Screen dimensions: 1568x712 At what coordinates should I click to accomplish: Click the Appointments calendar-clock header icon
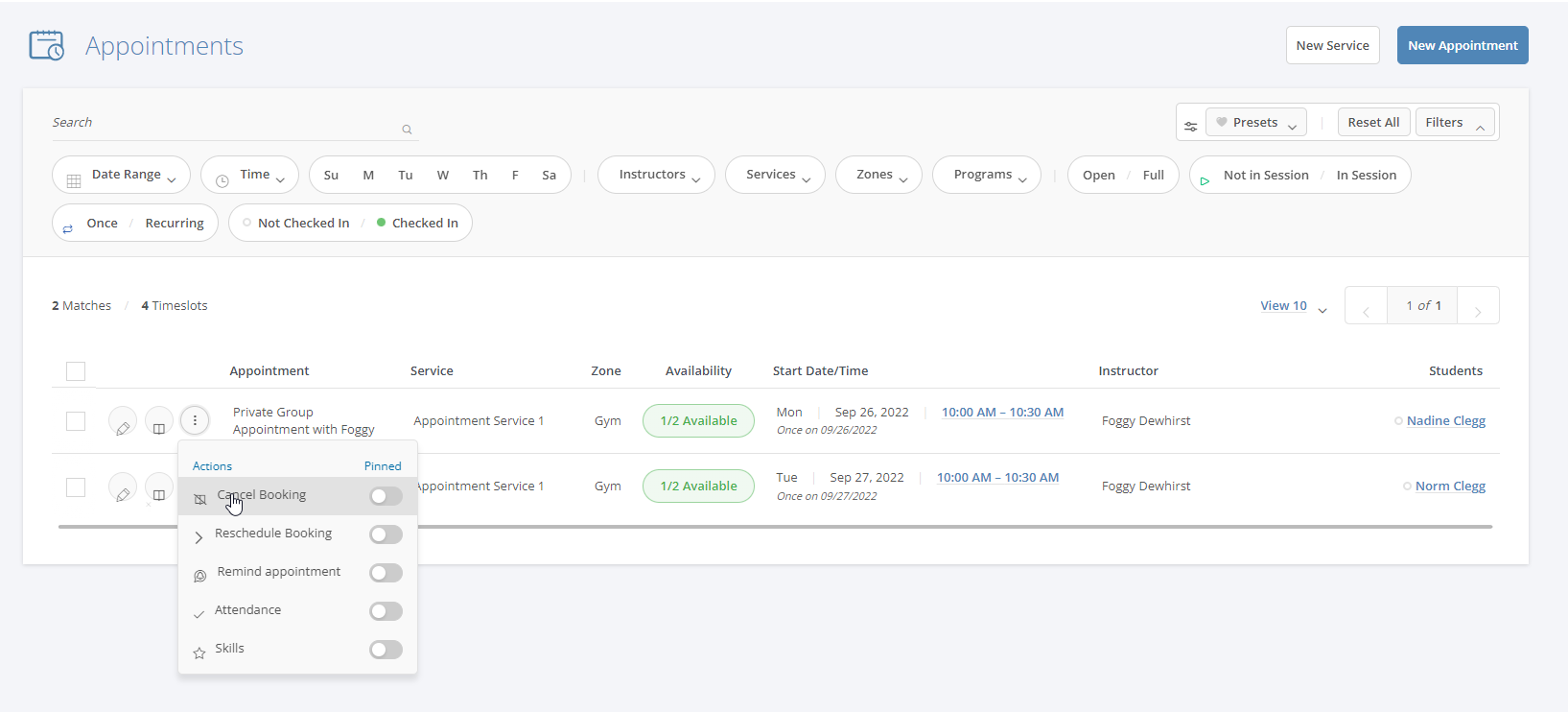coord(46,45)
